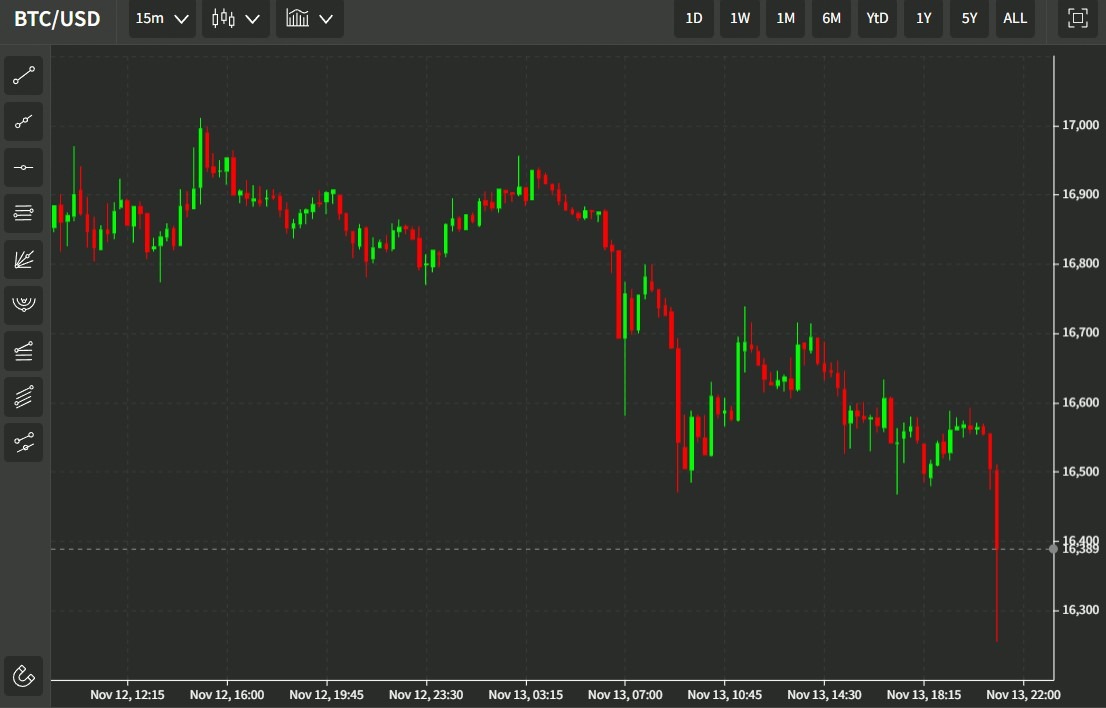The image size is (1106, 708).
Task: Set chart range to 1M
Action: point(786,18)
